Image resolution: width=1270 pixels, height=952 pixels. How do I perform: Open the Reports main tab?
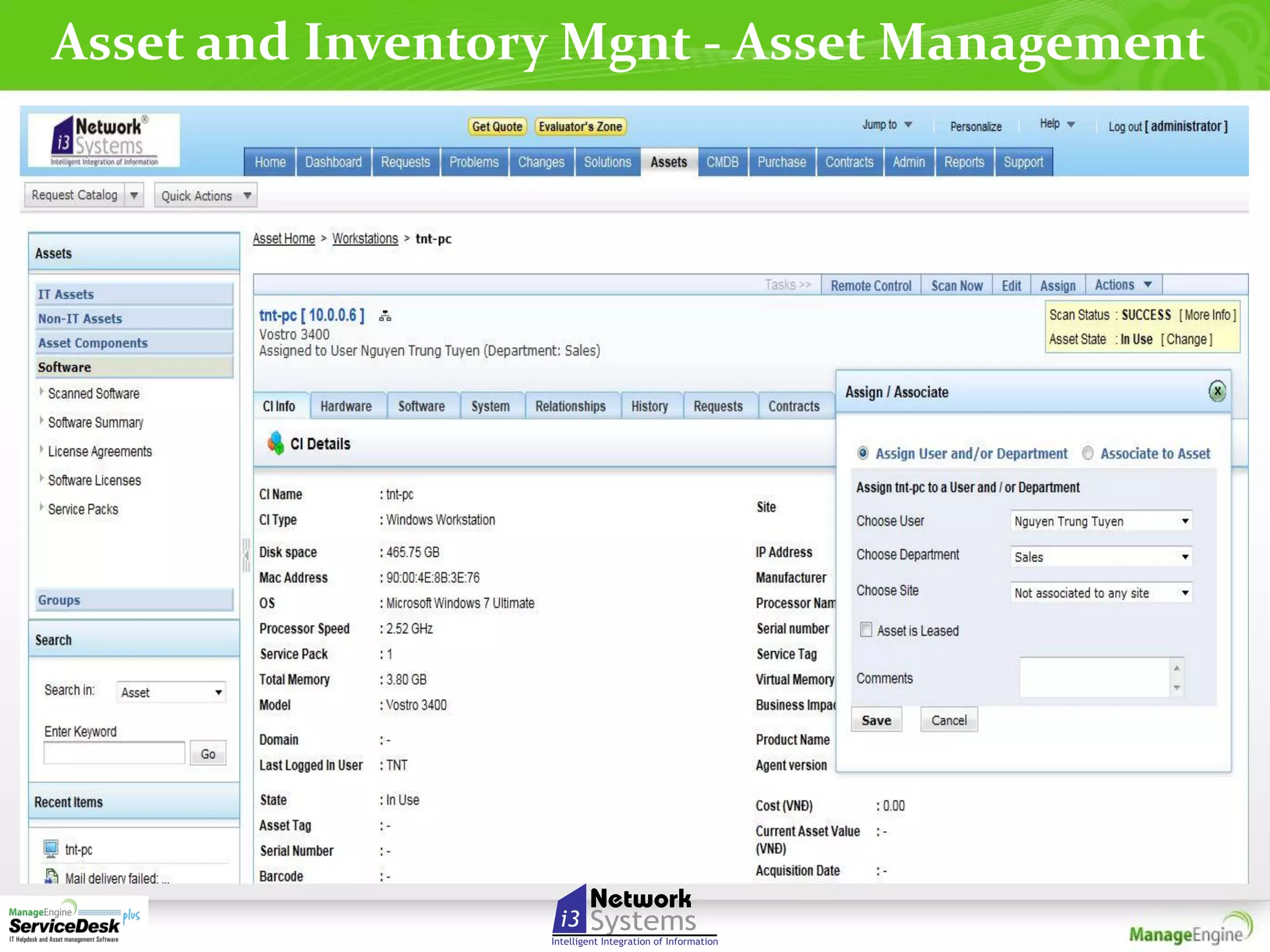pyautogui.click(x=964, y=162)
